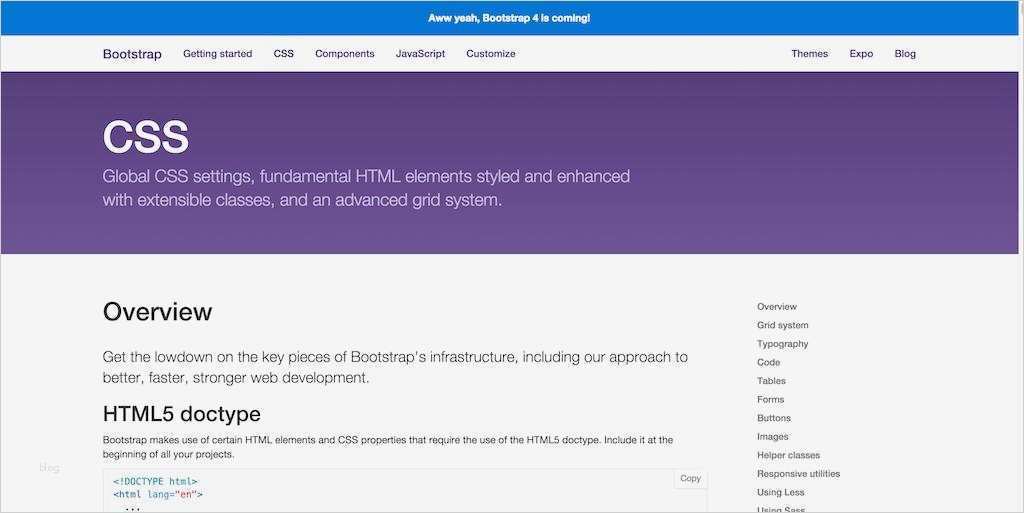Image resolution: width=1024 pixels, height=513 pixels.
Task: Select the CSS navigation item
Action: 284,54
